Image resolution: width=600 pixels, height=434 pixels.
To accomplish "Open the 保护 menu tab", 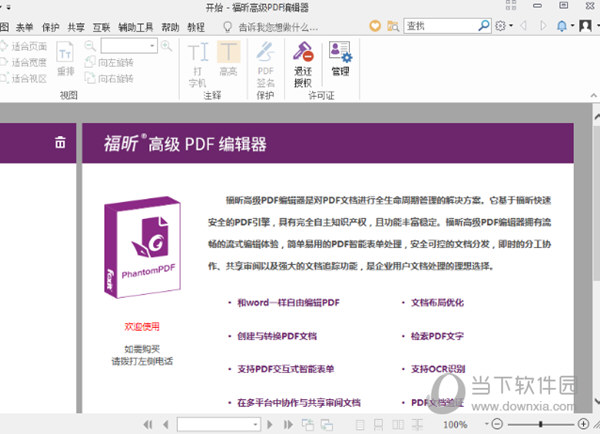I will click(50, 25).
